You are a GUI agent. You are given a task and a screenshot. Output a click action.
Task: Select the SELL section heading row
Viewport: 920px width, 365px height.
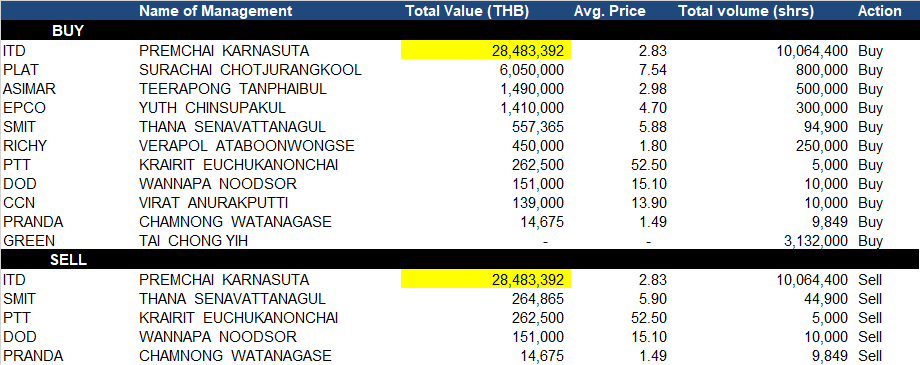(x=460, y=260)
